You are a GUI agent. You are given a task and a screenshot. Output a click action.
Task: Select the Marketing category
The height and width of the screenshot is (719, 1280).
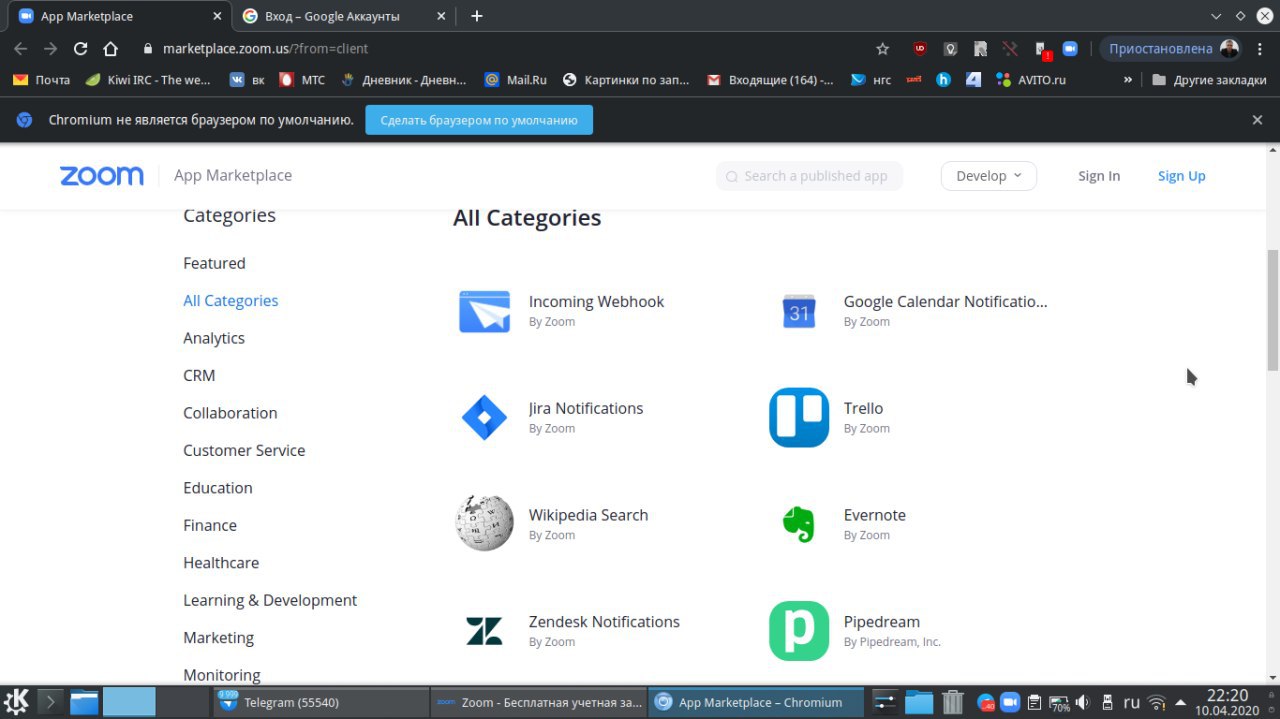(218, 638)
